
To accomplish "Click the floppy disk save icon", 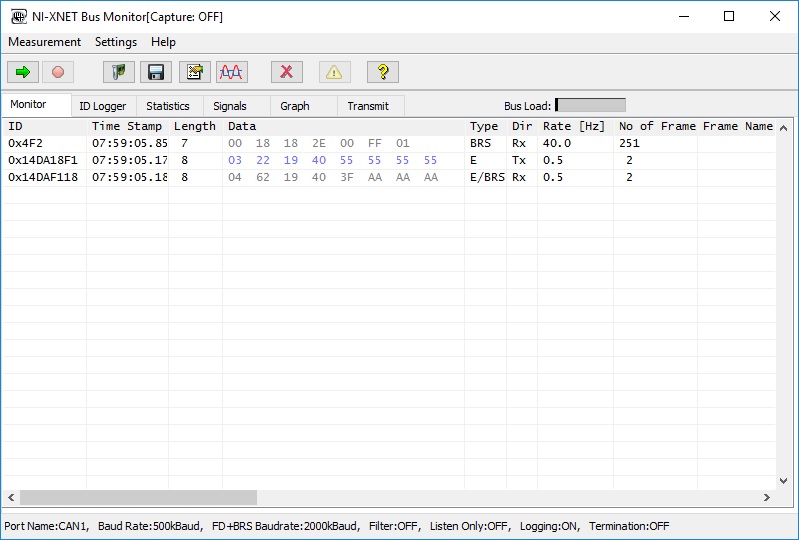I will 155,72.
